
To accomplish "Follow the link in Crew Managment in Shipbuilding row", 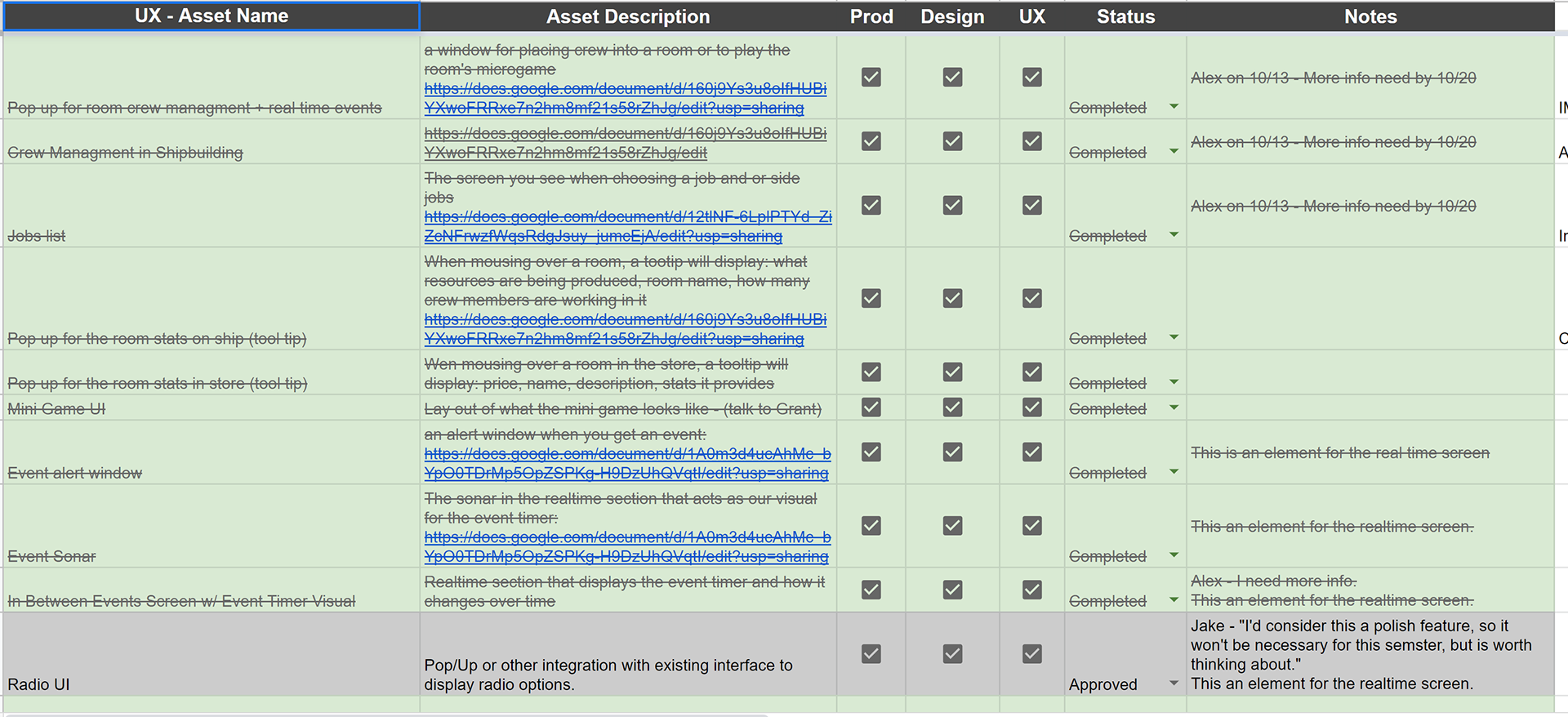I will click(625, 143).
